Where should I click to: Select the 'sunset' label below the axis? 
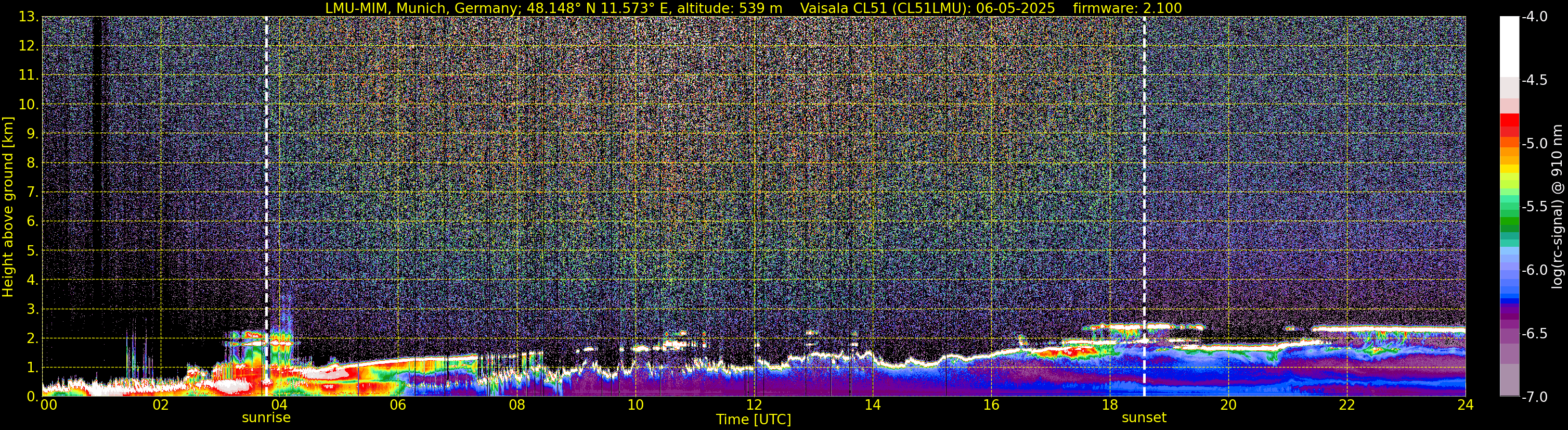(x=1144, y=418)
